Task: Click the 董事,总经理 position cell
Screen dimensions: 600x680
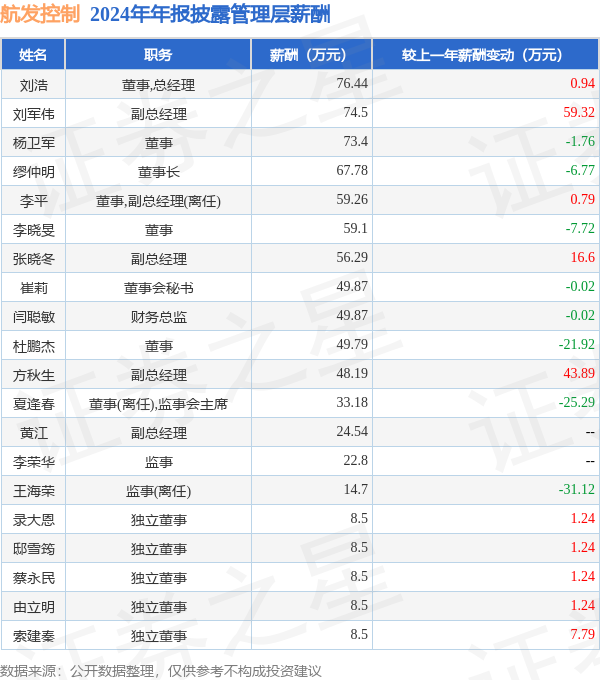Action: click(158, 85)
